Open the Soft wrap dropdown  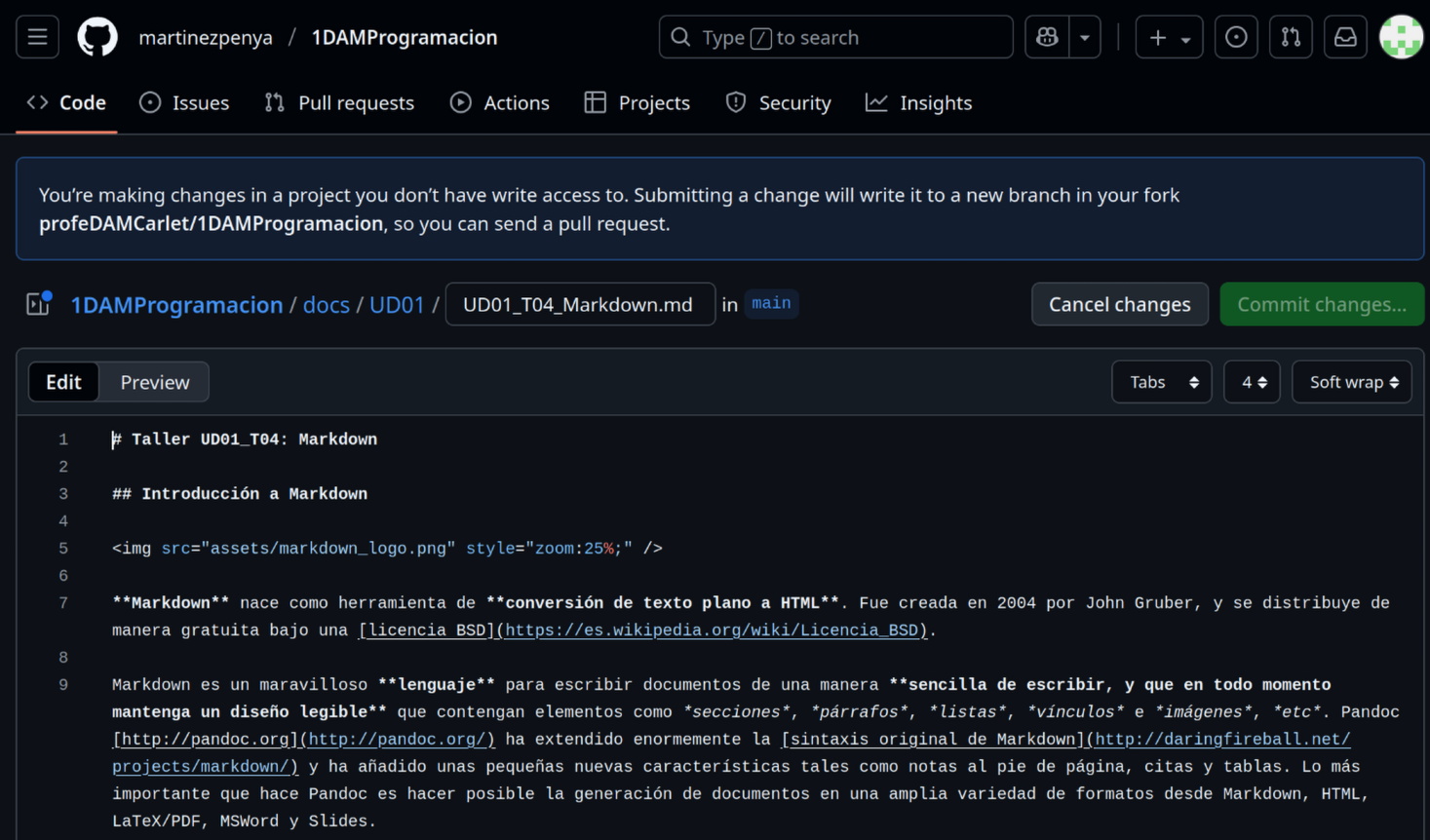(1351, 382)
